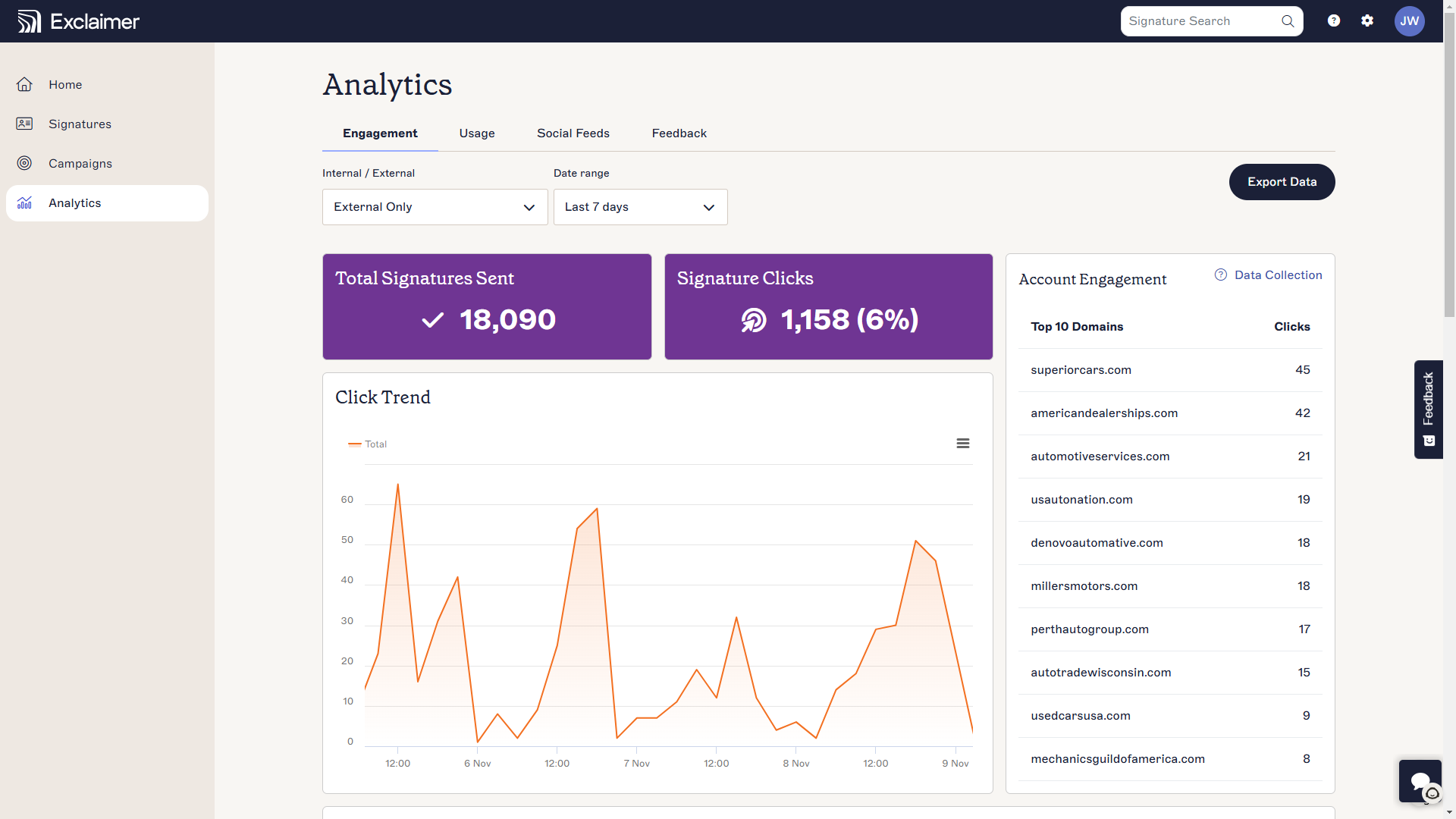Select the Campaigns target icon
Image resolution: width=1456 pixels, height=819 pixels.
point(25,163)
